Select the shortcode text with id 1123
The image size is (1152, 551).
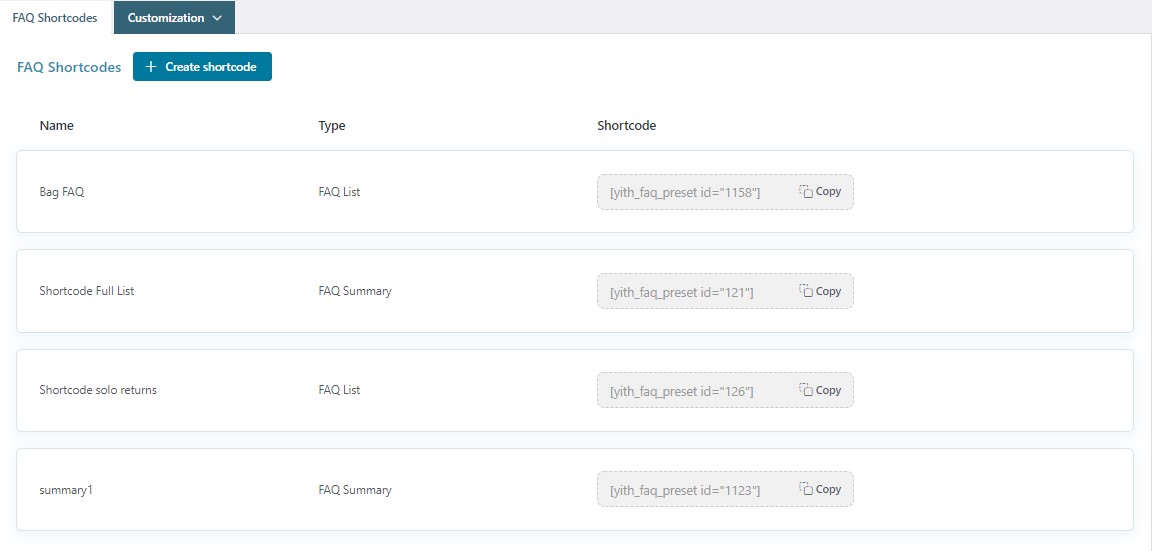coord(685,491)
